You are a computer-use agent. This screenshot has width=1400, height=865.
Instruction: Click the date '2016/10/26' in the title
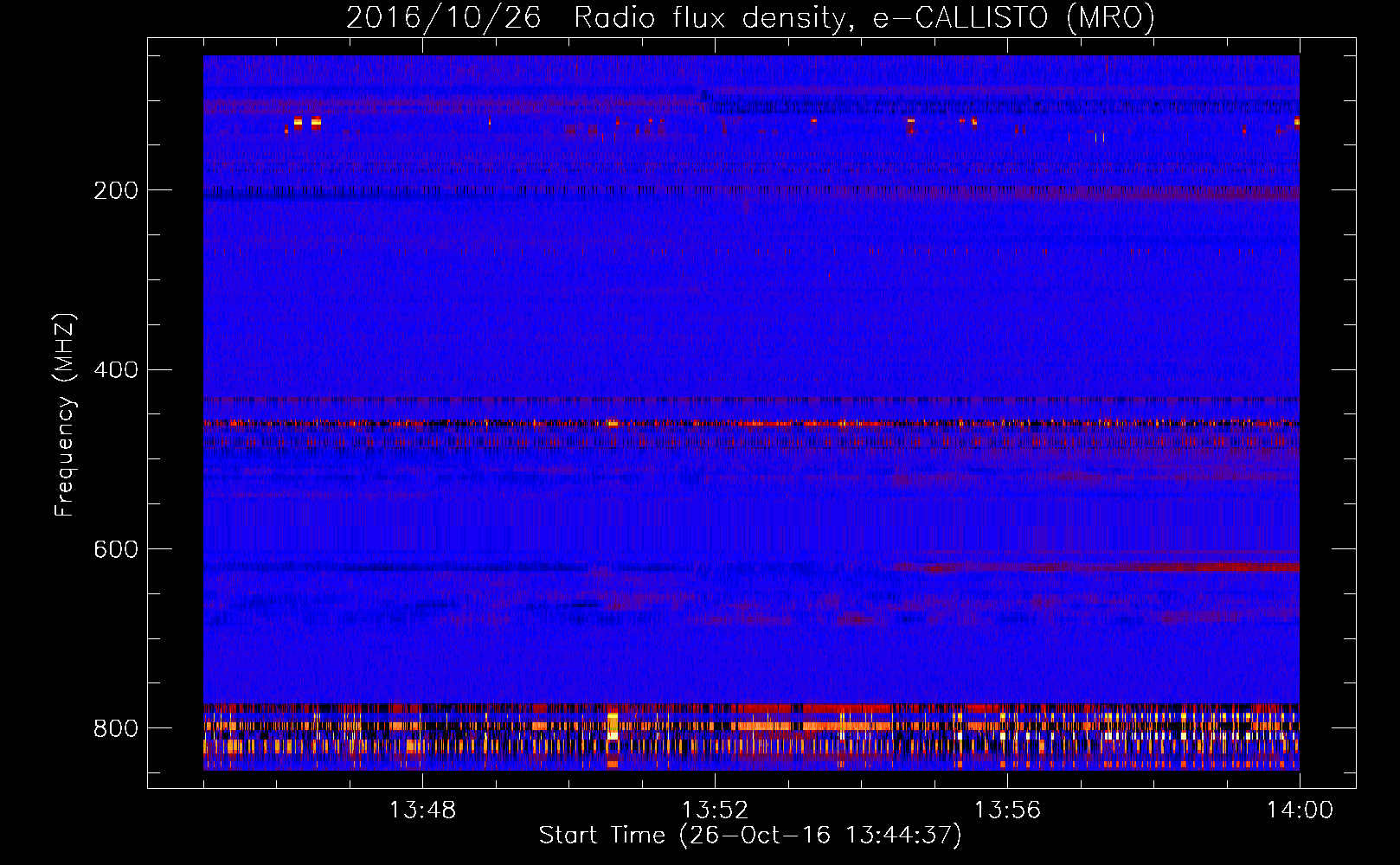point(444,17)
